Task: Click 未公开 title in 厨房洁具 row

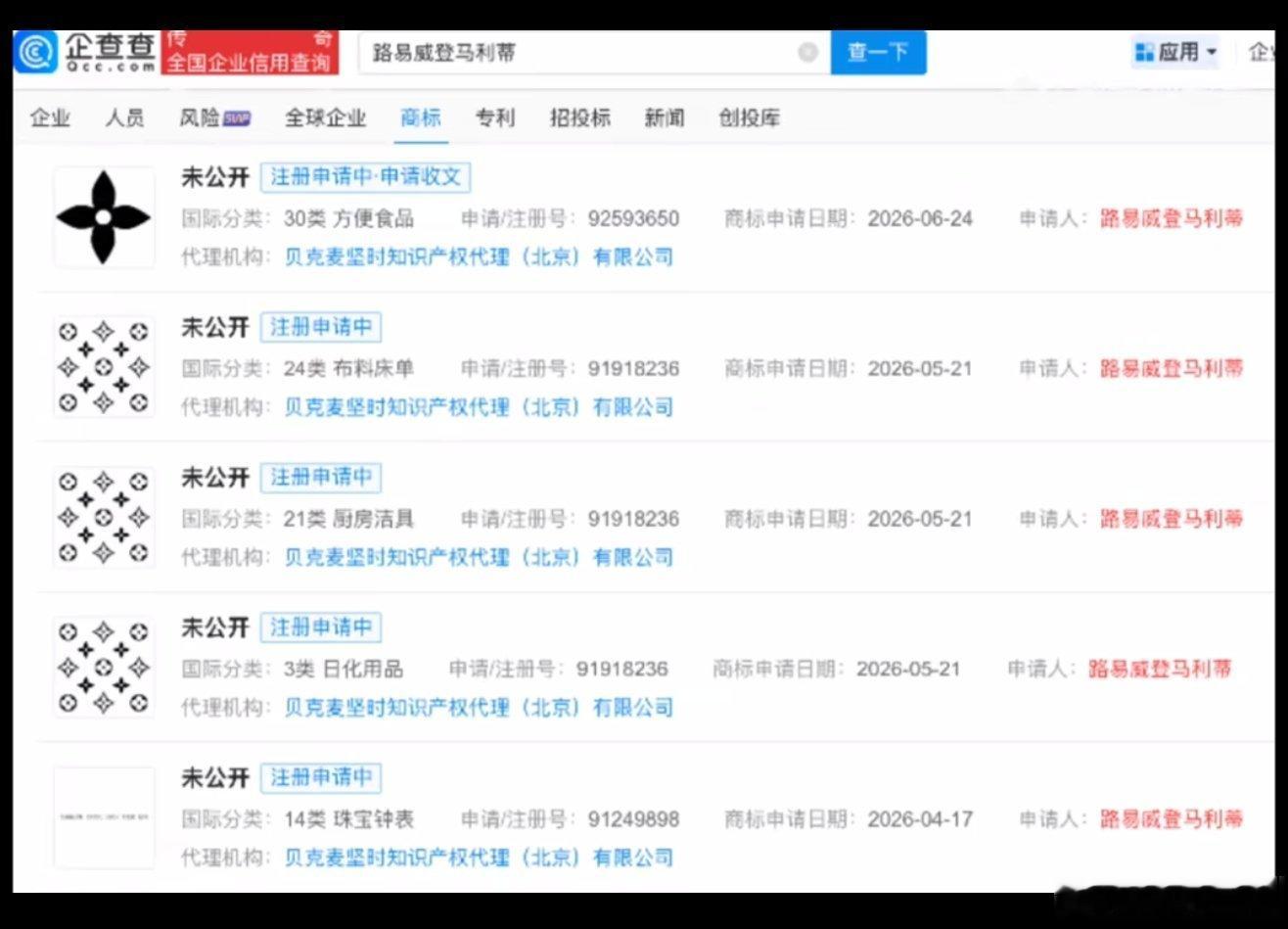Action: pos(215,478)
